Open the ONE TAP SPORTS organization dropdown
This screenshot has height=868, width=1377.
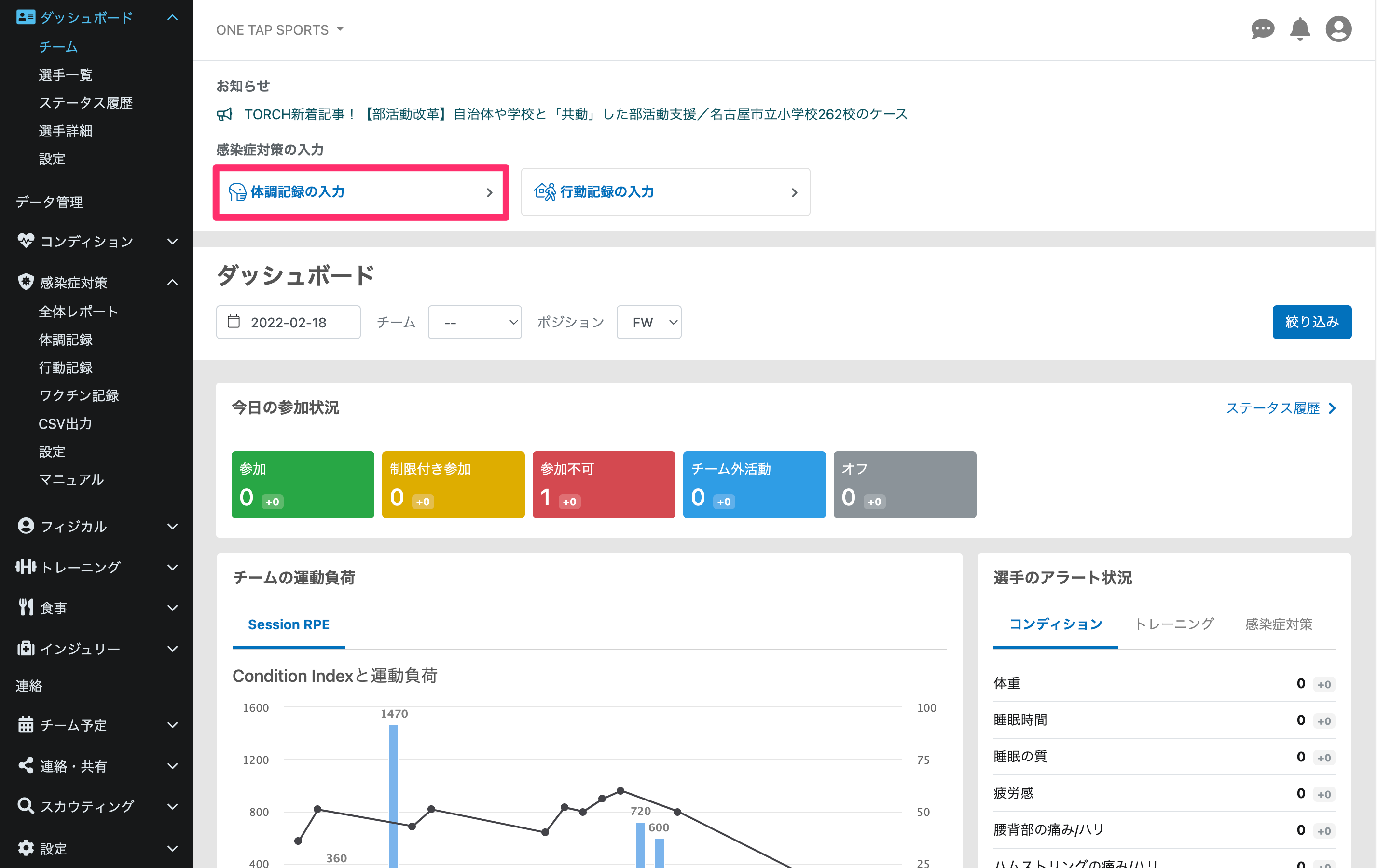(280, 30)
